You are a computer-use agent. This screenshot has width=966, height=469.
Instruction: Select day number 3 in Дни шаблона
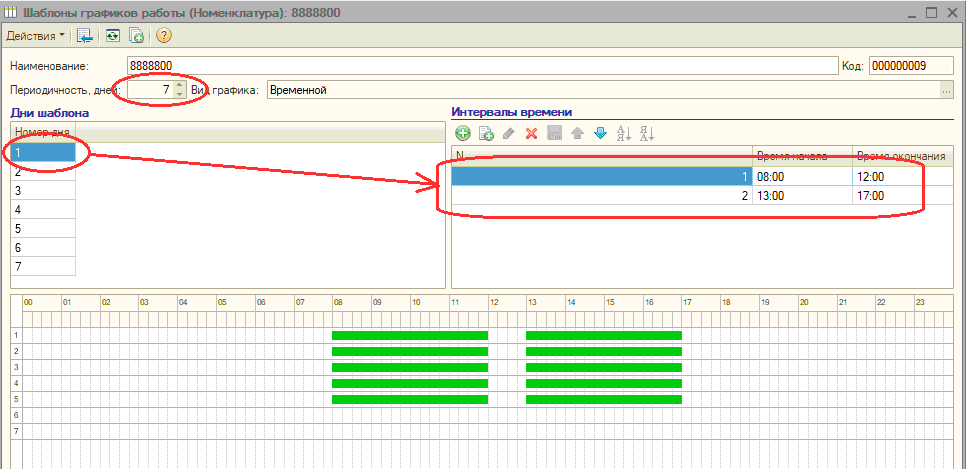coord(42,191)
